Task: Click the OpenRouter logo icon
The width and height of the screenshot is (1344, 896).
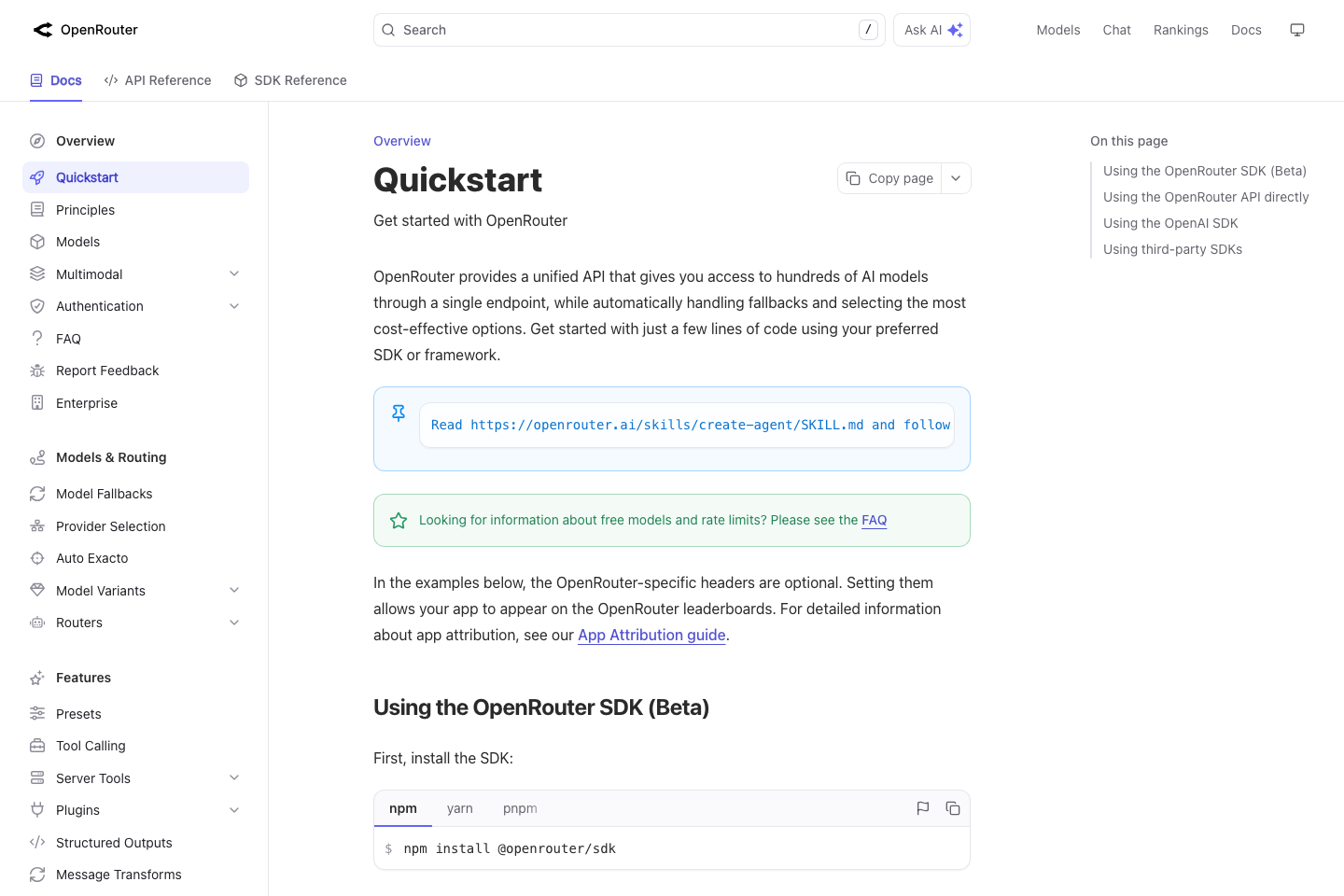Action: pos(42,29)
